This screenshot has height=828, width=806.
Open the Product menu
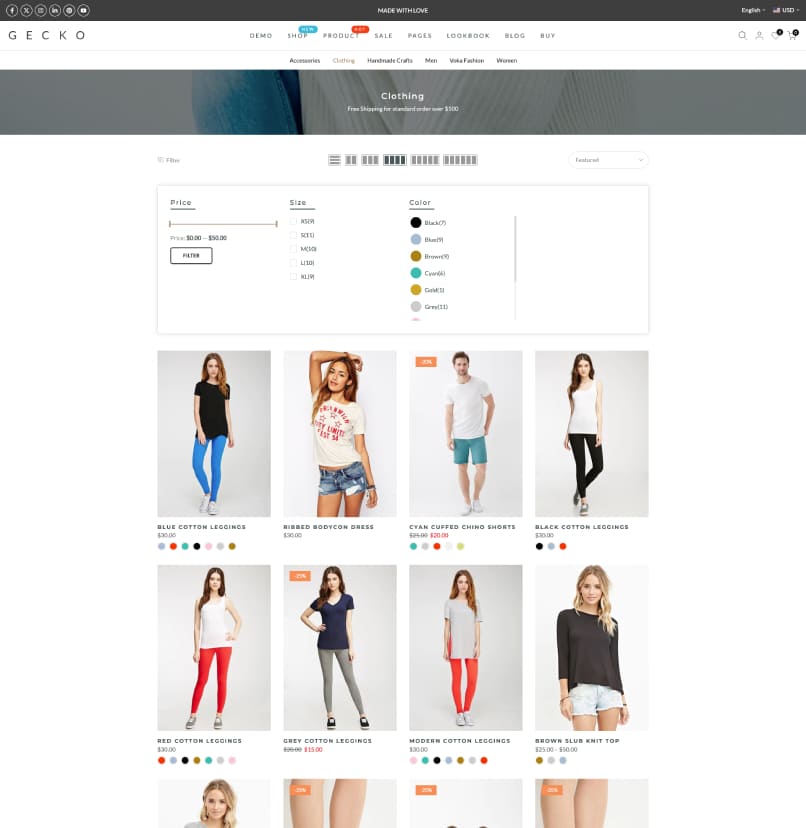point(341,36)
